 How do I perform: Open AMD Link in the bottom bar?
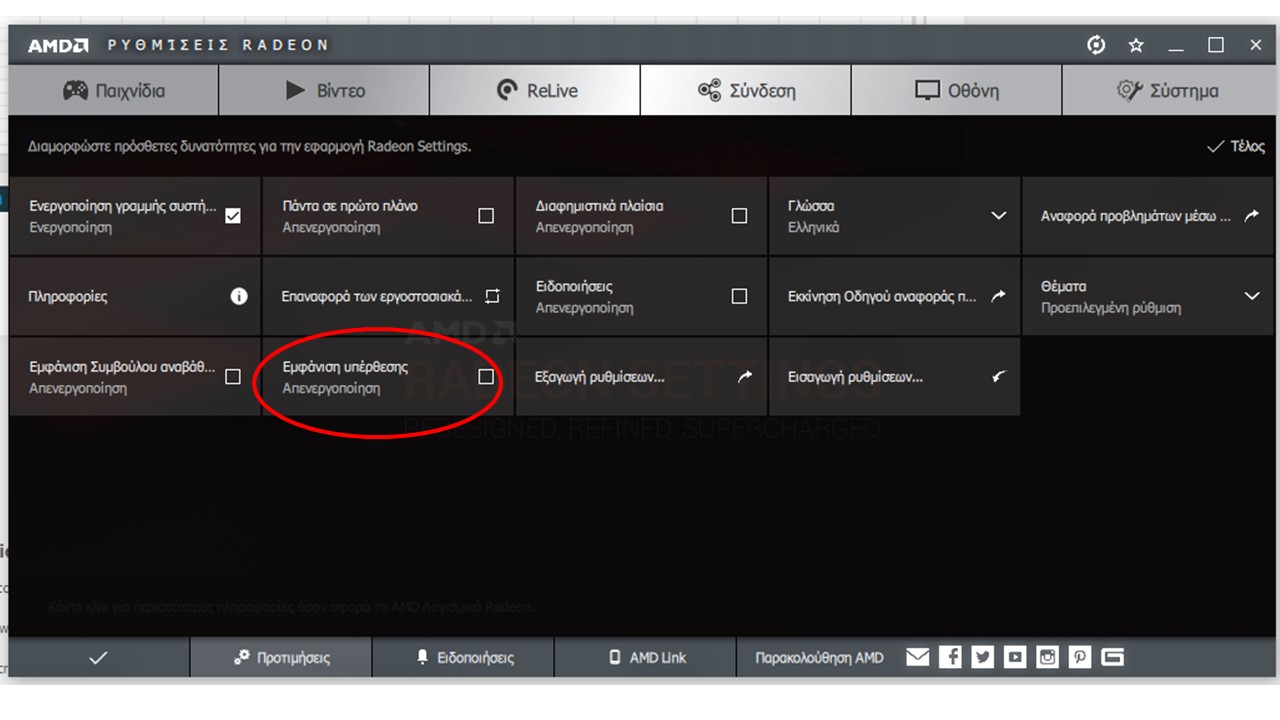click(x=645, y=658)
